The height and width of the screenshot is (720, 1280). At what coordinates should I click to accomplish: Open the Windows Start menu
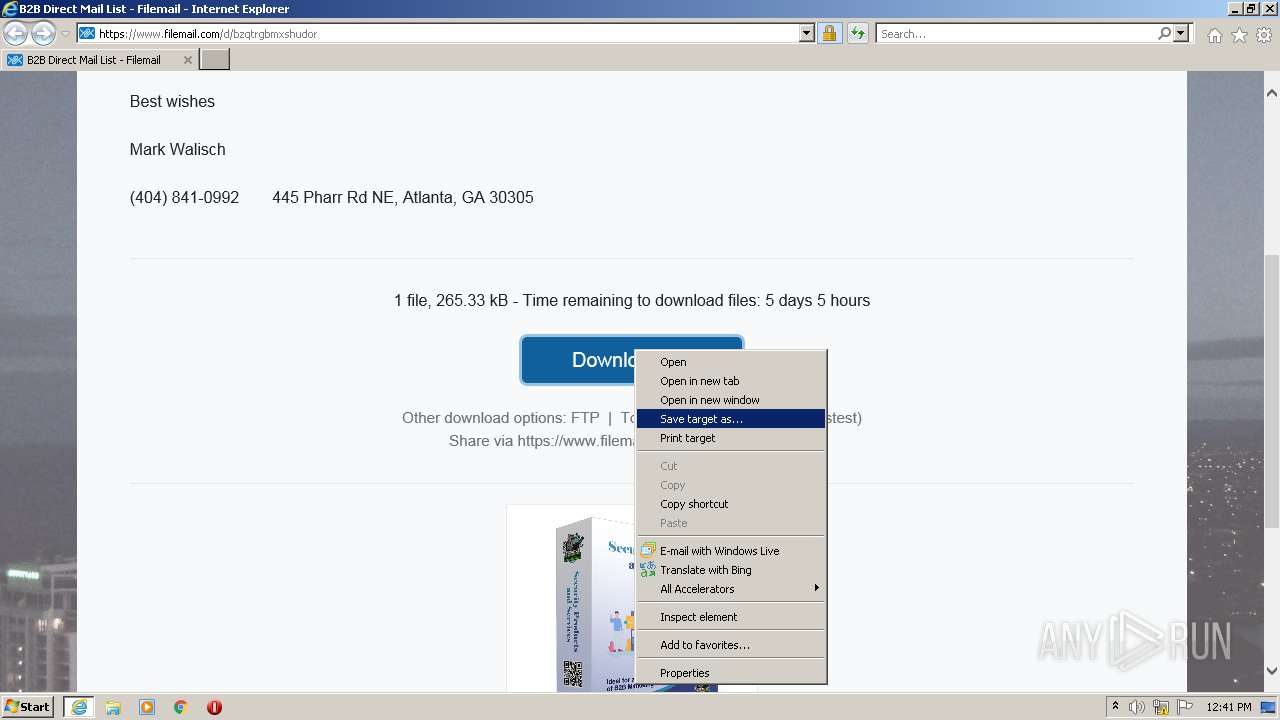click(27, 707)
